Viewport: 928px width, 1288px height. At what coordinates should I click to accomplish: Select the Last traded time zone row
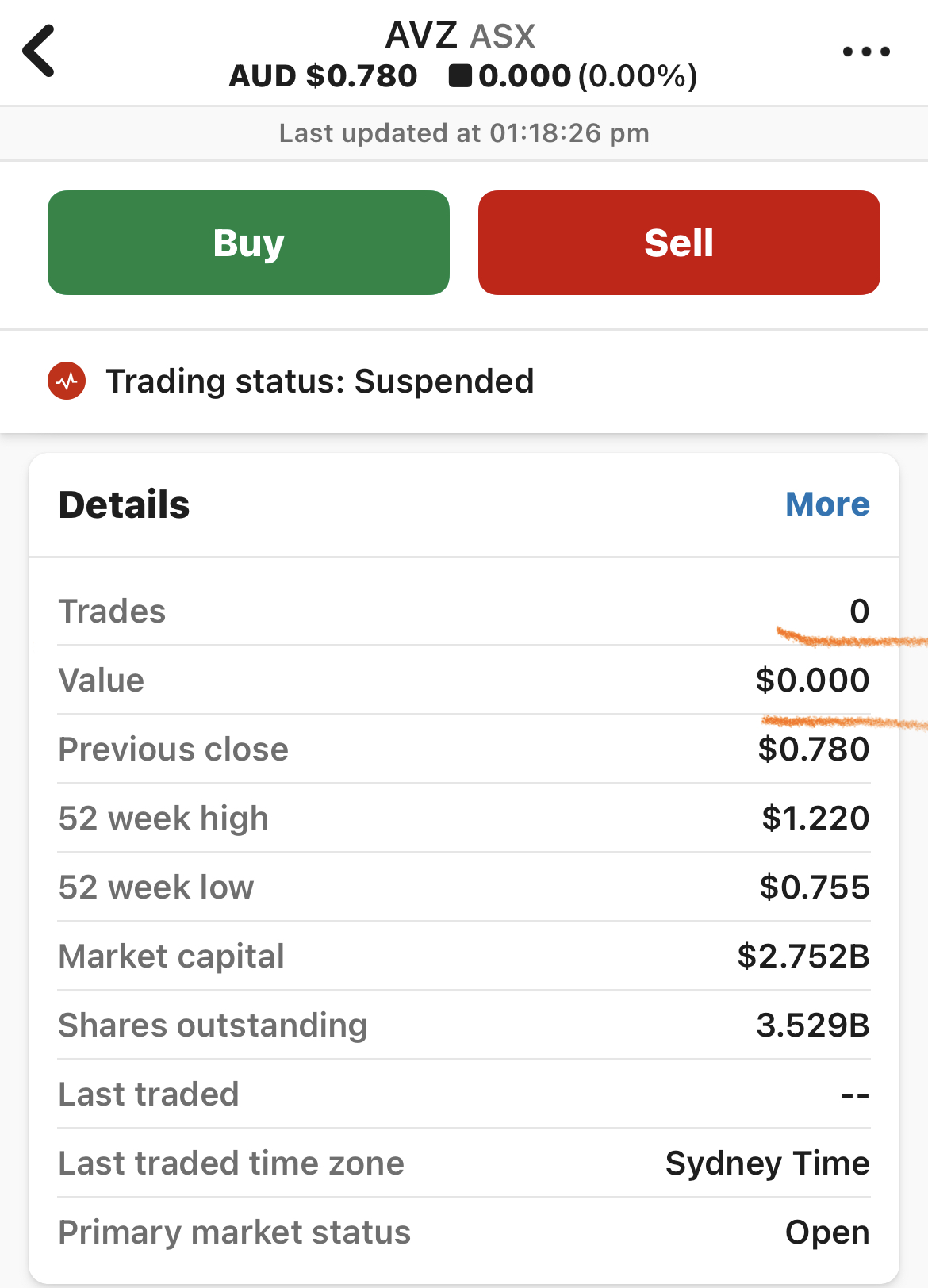pos(464,1163)
